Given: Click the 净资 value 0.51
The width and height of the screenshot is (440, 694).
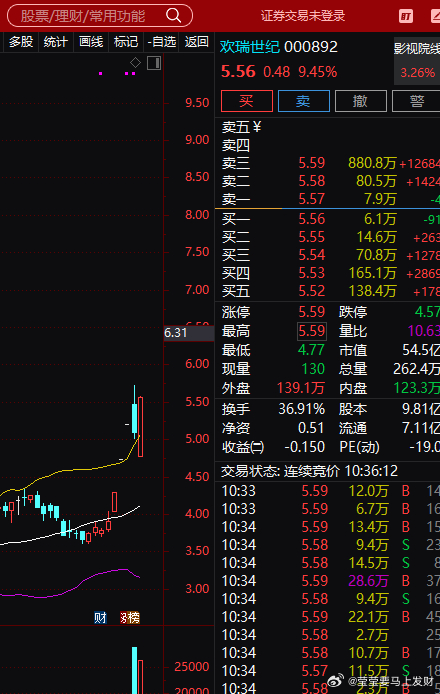Looking at the screenshot, I should (311, 428).
